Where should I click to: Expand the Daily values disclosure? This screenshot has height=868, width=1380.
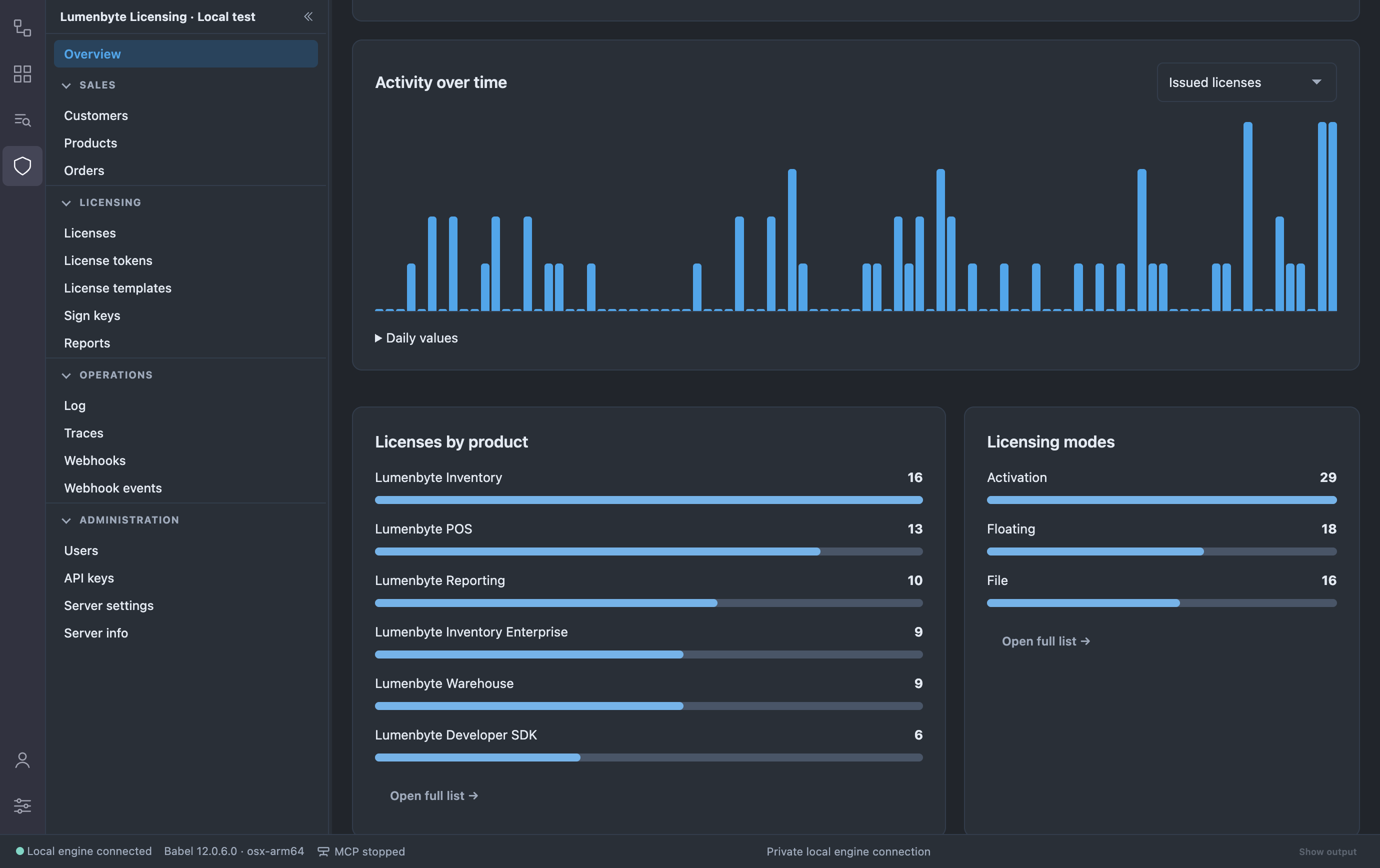416,338
